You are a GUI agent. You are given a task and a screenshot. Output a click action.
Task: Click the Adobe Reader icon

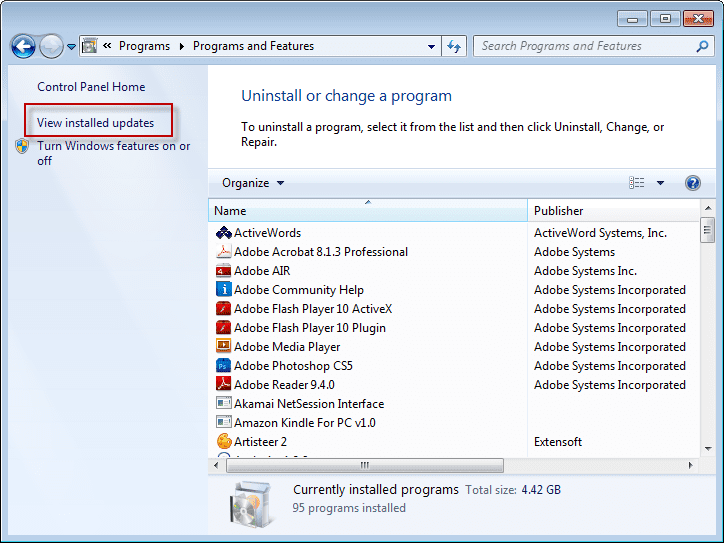tap(224, 384)
